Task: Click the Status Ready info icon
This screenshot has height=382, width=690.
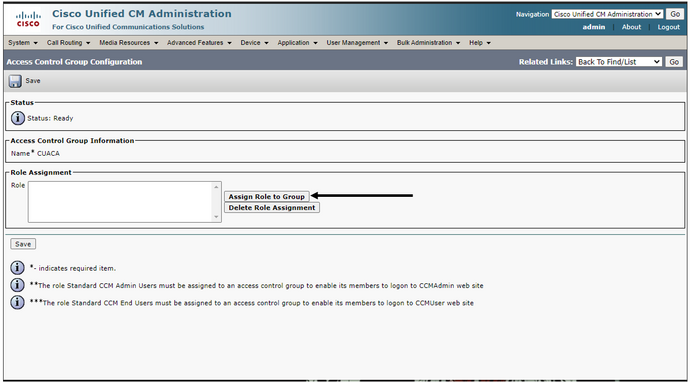Action: tap(18, 118)
